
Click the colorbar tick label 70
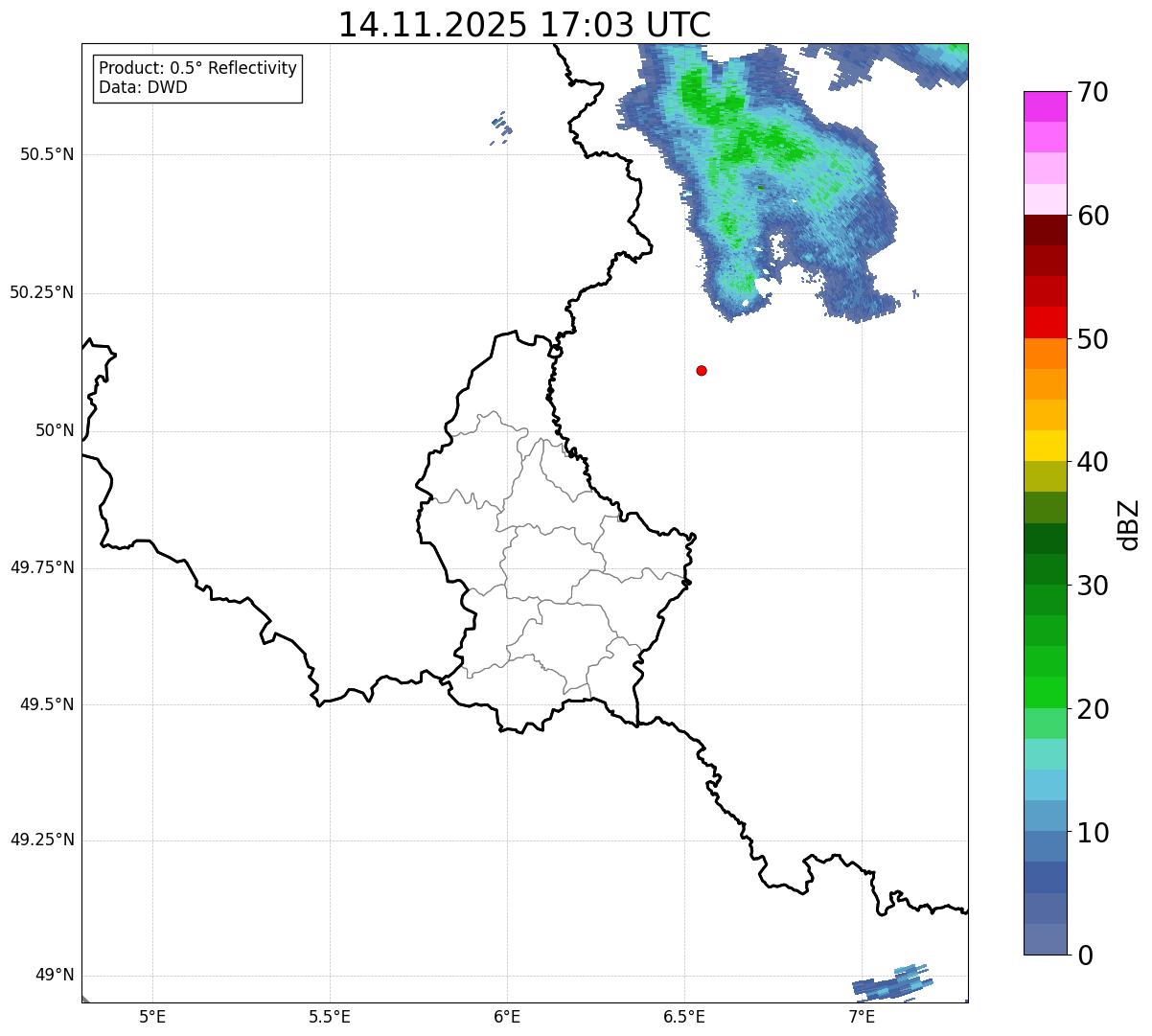pyautogui.click(x=1093, y=92)
